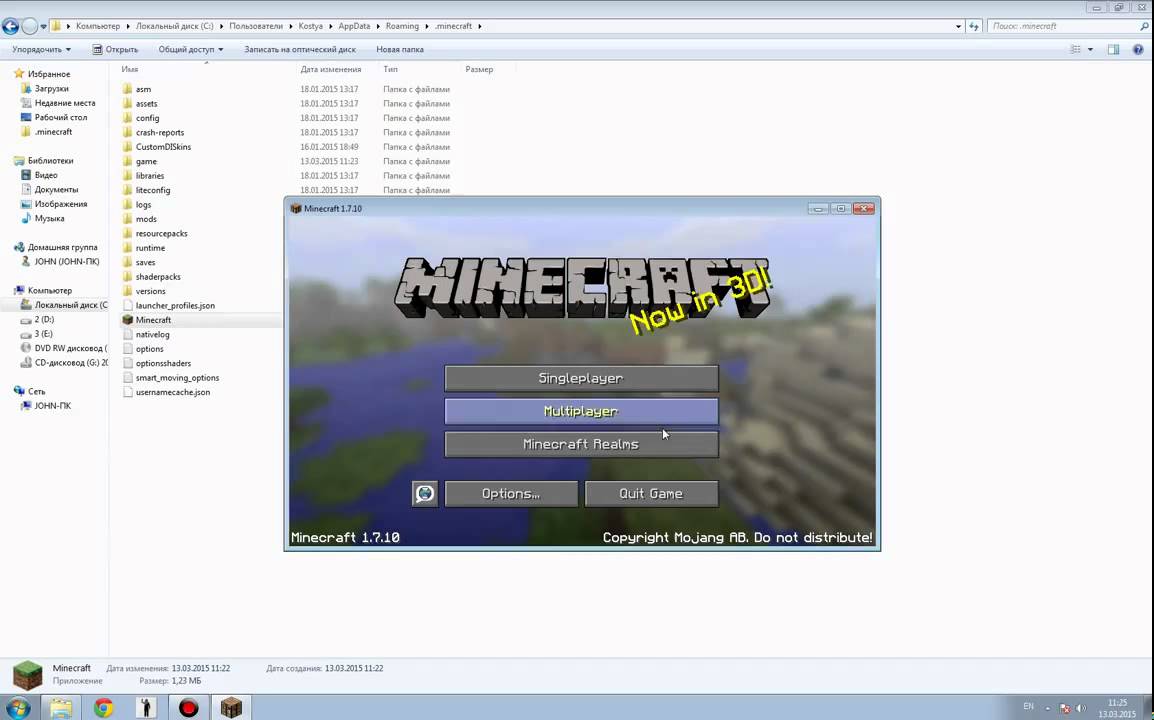Sort by Тип column header

click(x=390, y=69)
